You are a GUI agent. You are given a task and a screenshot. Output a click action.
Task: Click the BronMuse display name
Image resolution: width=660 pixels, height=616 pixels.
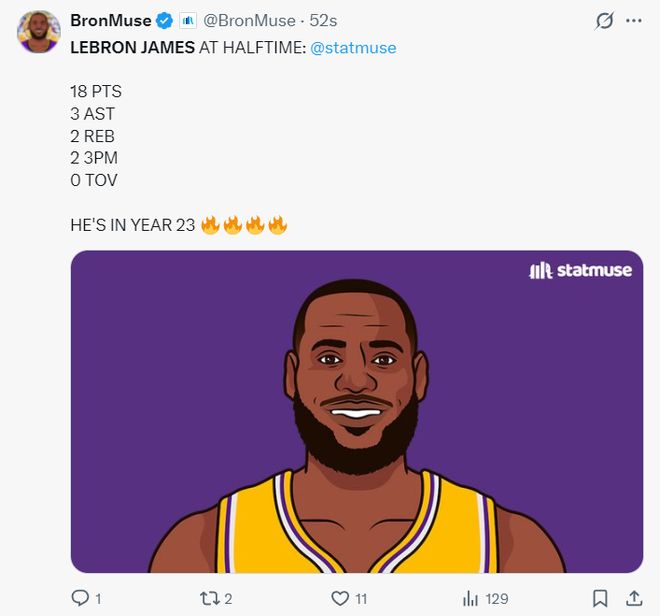coord(110,21)
